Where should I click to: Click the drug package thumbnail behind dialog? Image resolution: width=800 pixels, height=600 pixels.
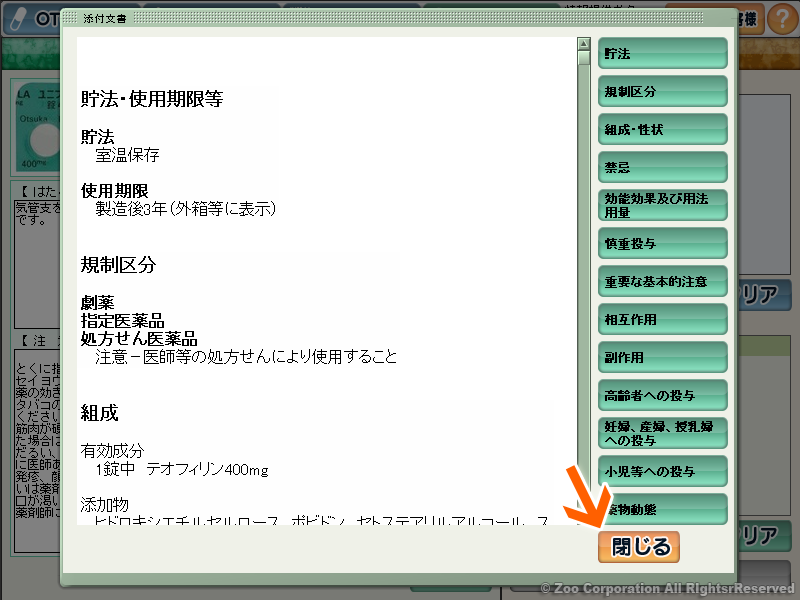coord(38,128)
